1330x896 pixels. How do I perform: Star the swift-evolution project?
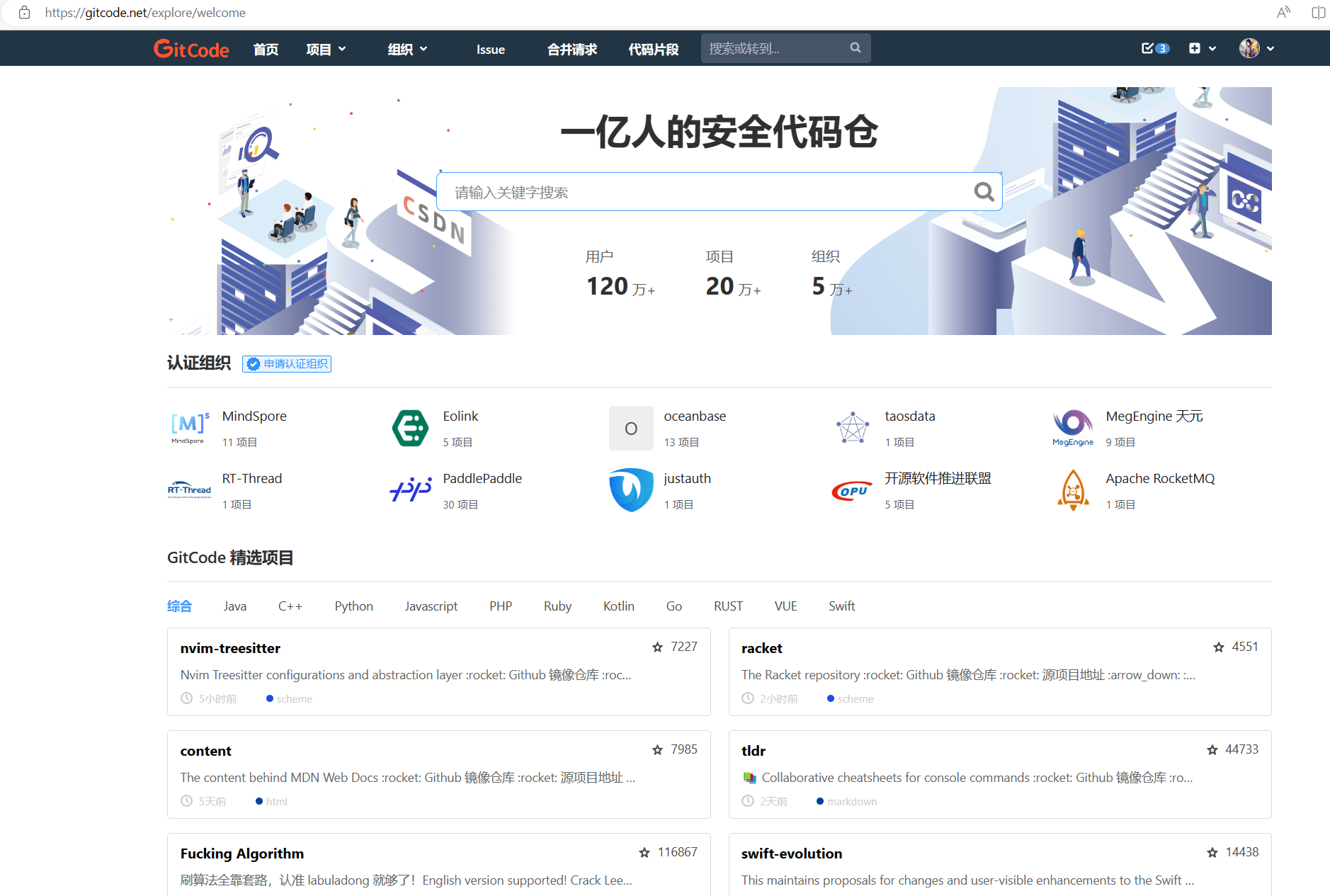(1212, 852)
